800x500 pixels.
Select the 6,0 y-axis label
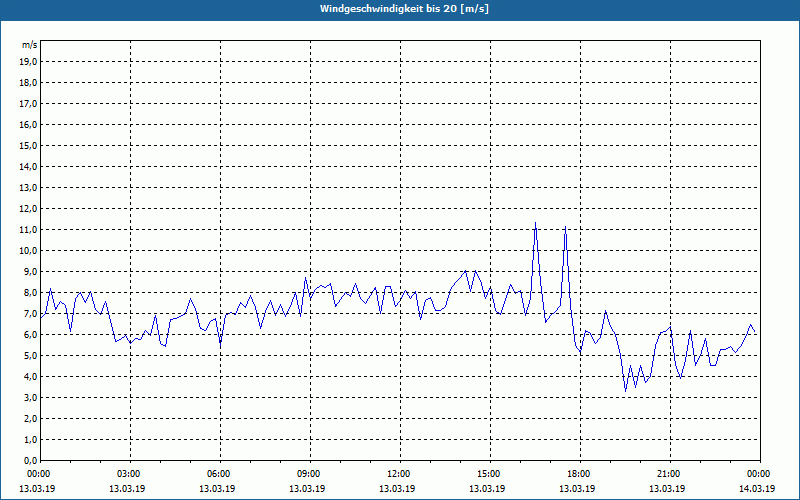click(30, 335)
